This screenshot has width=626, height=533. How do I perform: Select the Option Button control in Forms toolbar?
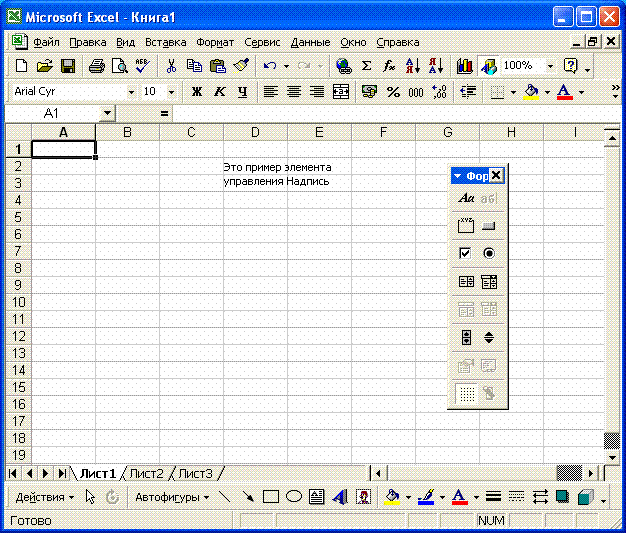[x=489, y=254]
